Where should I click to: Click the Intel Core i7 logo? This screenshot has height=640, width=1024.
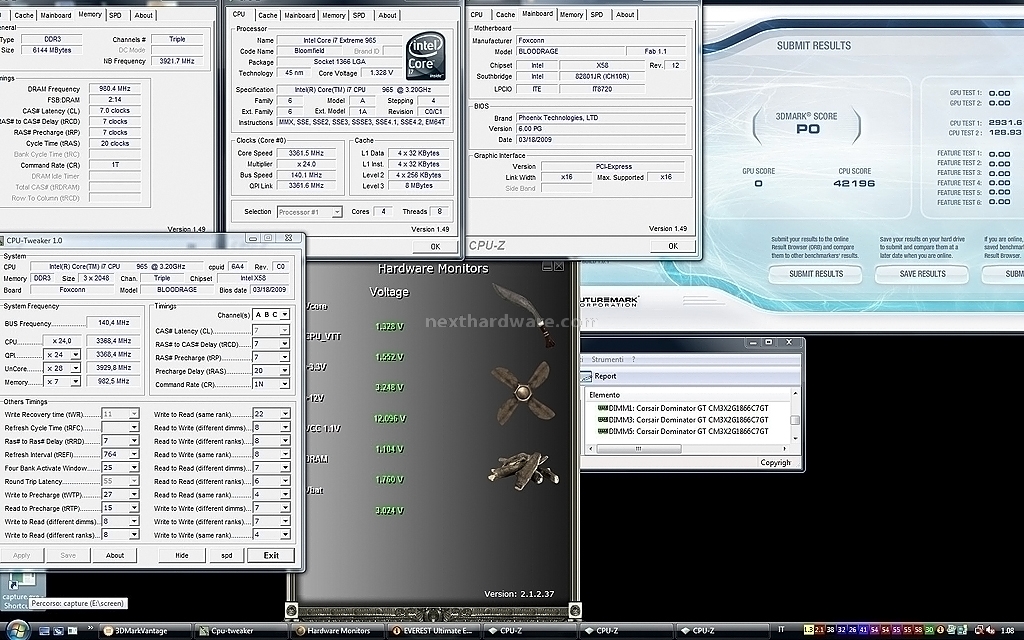pos(426,57)
